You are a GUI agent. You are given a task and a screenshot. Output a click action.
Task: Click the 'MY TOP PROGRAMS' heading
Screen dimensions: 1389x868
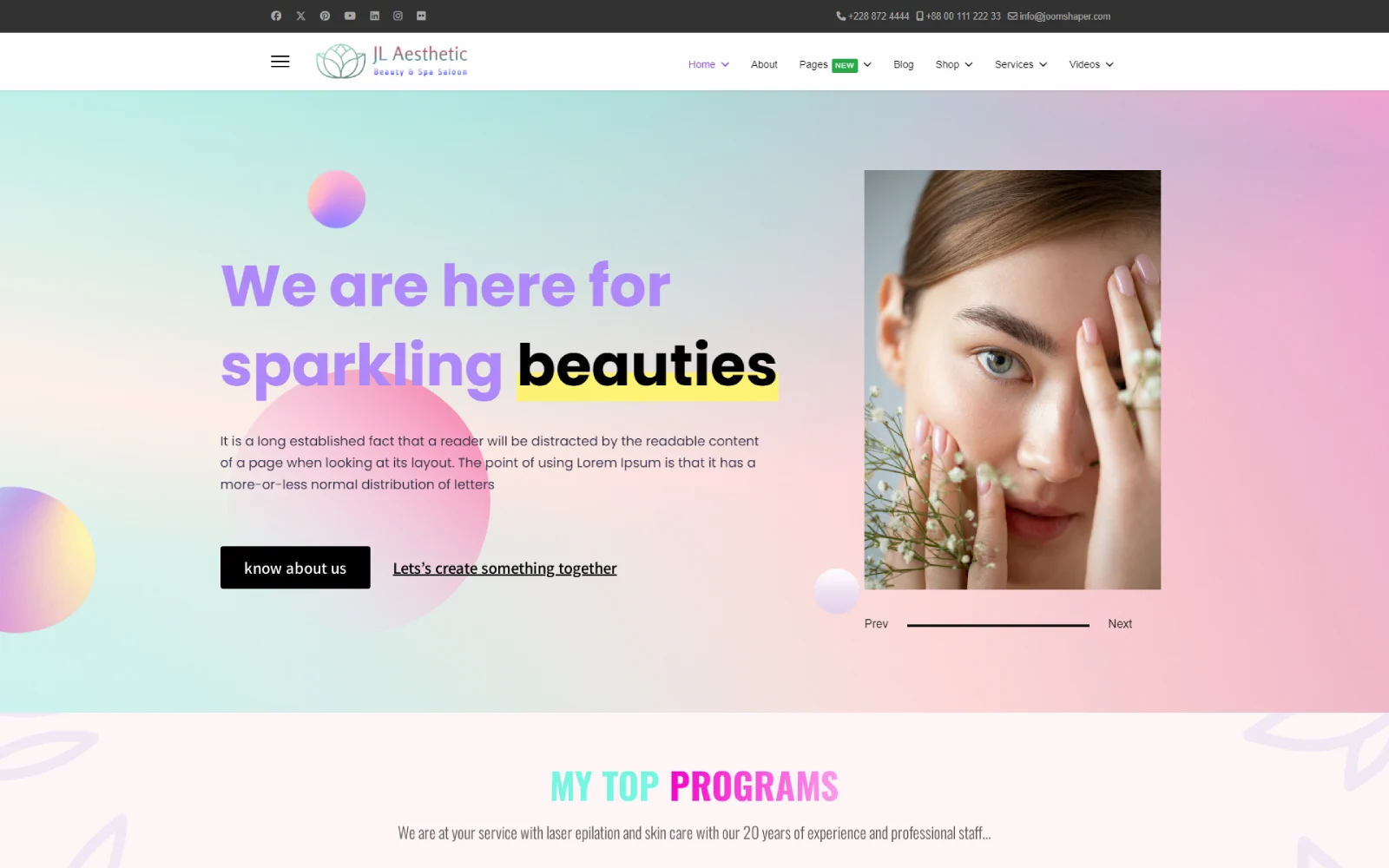(x=694, y=786)
